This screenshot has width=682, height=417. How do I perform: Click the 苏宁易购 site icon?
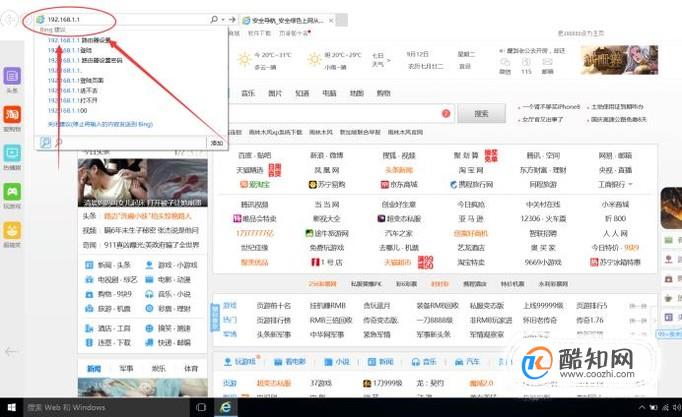click(312, 184)
